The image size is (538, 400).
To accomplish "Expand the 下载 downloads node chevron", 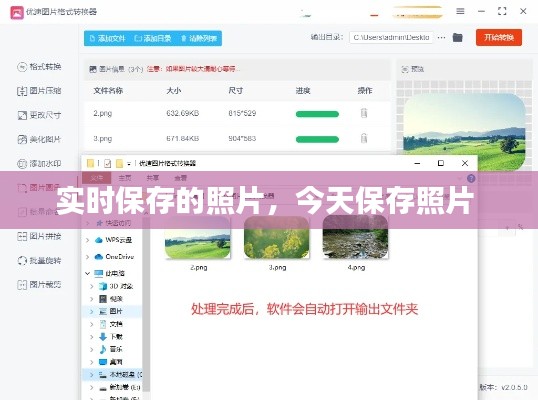I will pos(92,337).
